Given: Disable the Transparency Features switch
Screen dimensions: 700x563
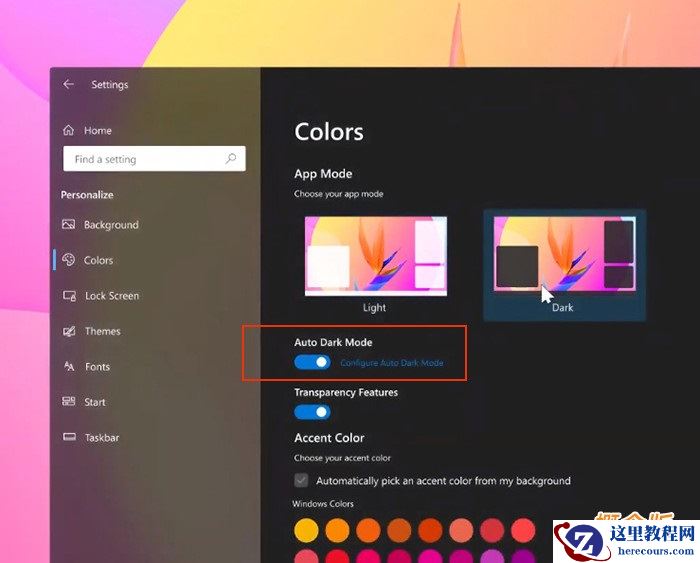Looking at the screenshot, I should [x=312, y=412].
